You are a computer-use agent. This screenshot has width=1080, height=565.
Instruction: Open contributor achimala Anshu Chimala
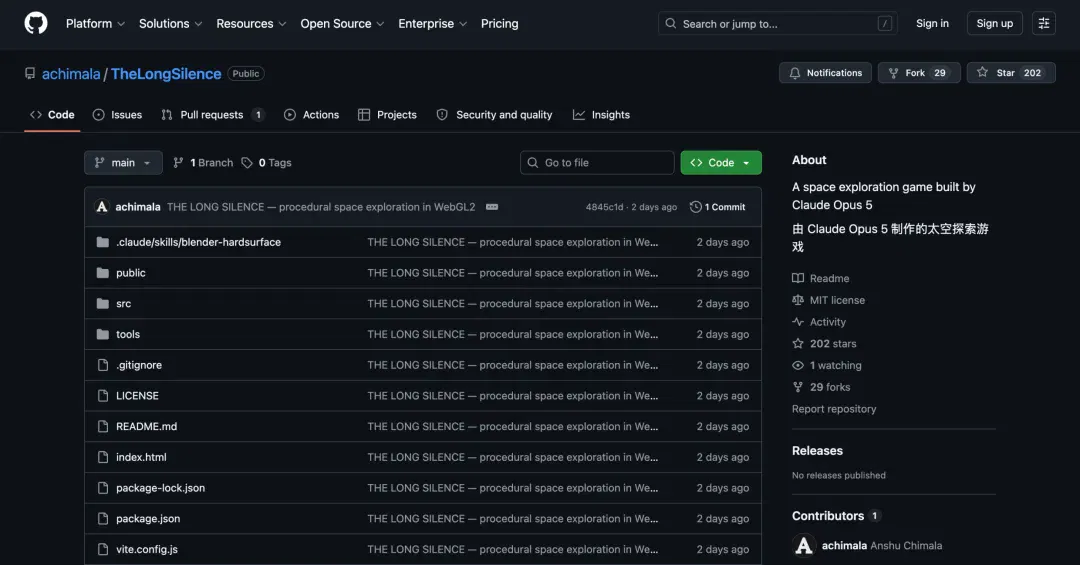coord(867,546)
